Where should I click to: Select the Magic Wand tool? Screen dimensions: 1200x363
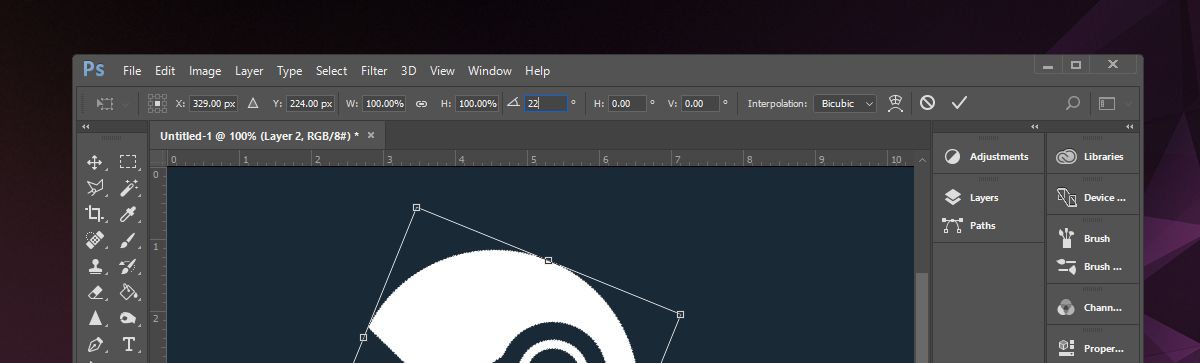coord(128,188)
